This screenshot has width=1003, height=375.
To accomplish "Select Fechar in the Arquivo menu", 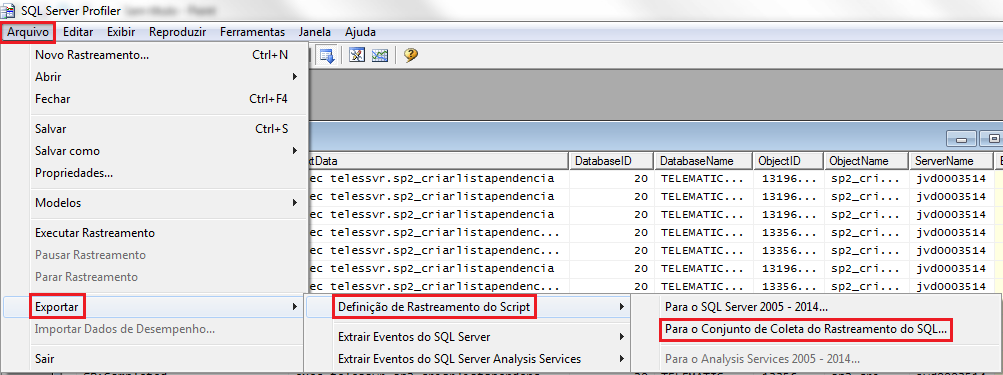I will pyautogui.click(x=155, y=99).
